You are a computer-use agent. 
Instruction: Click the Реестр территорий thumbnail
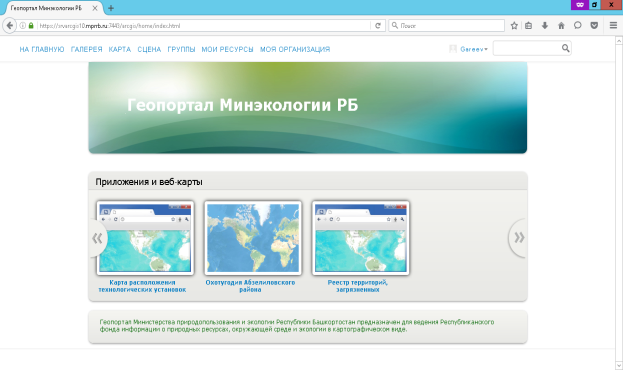(361, 238)
